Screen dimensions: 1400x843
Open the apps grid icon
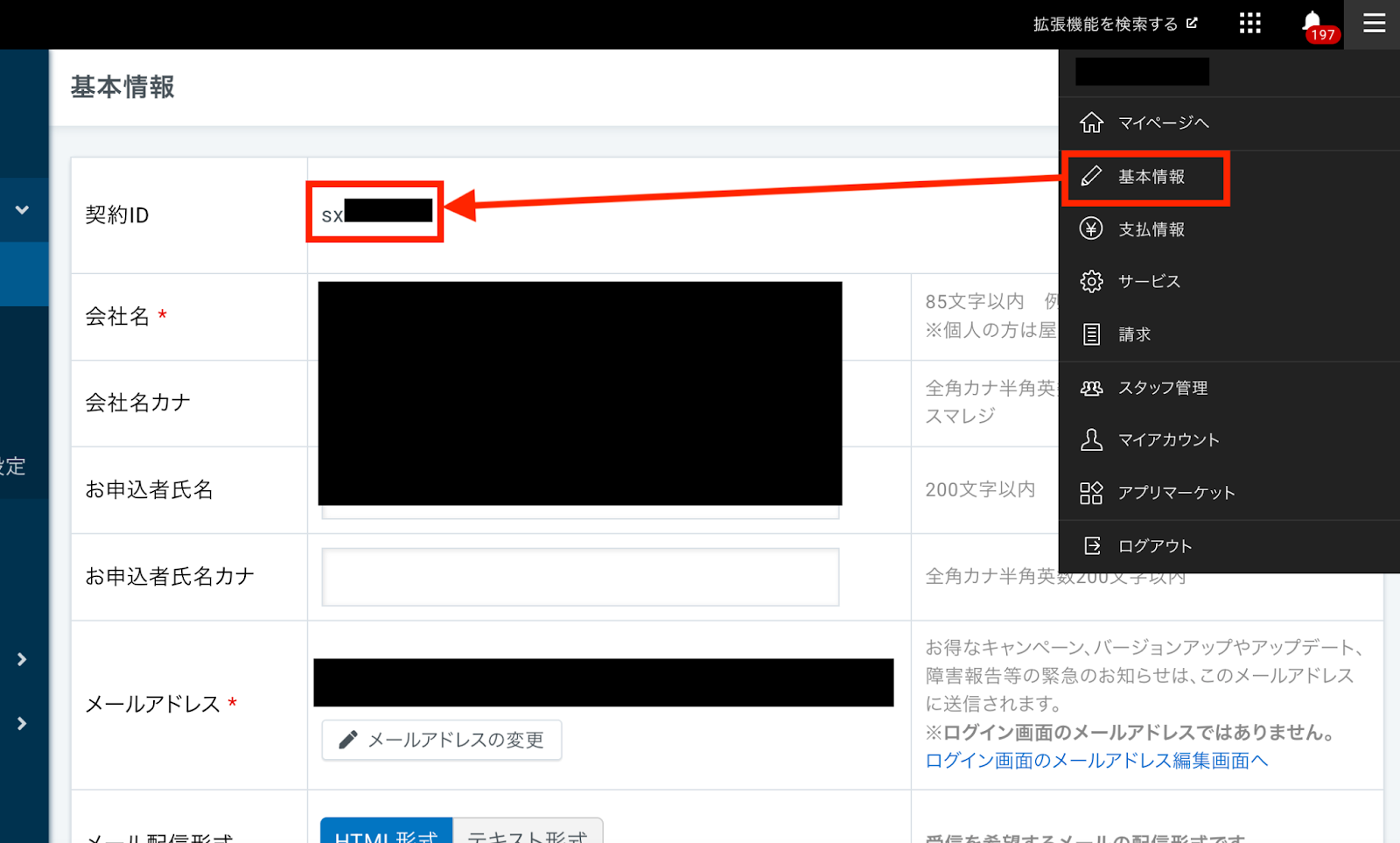tap(1250, 24)
